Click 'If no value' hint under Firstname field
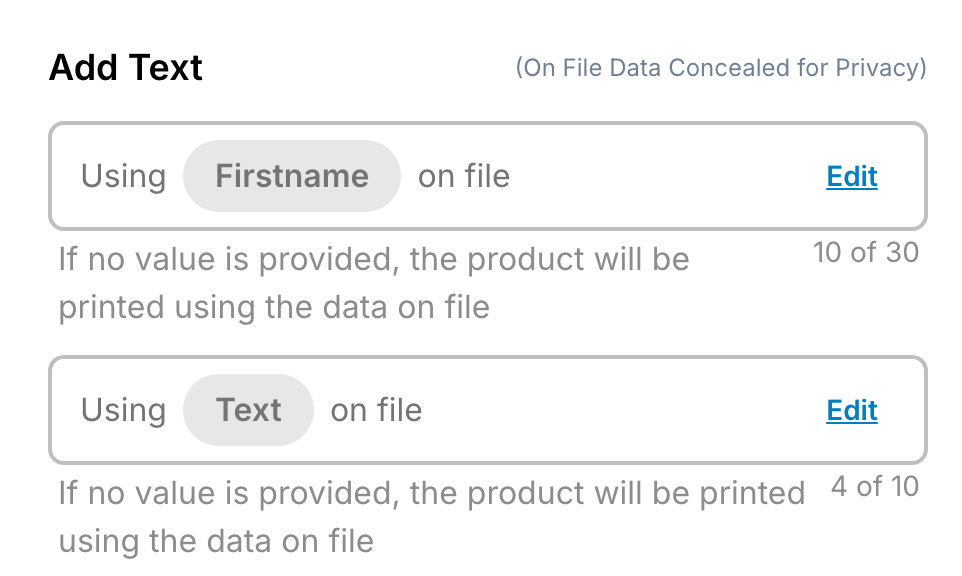The width and height of the screenshot is (962, 576). (373, 260)
